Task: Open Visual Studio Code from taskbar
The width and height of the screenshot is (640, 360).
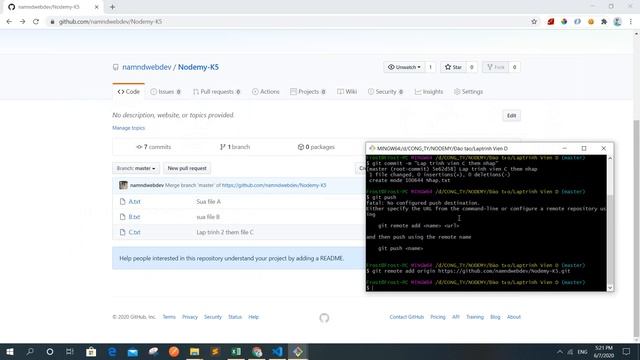Action: click(278, 351)
